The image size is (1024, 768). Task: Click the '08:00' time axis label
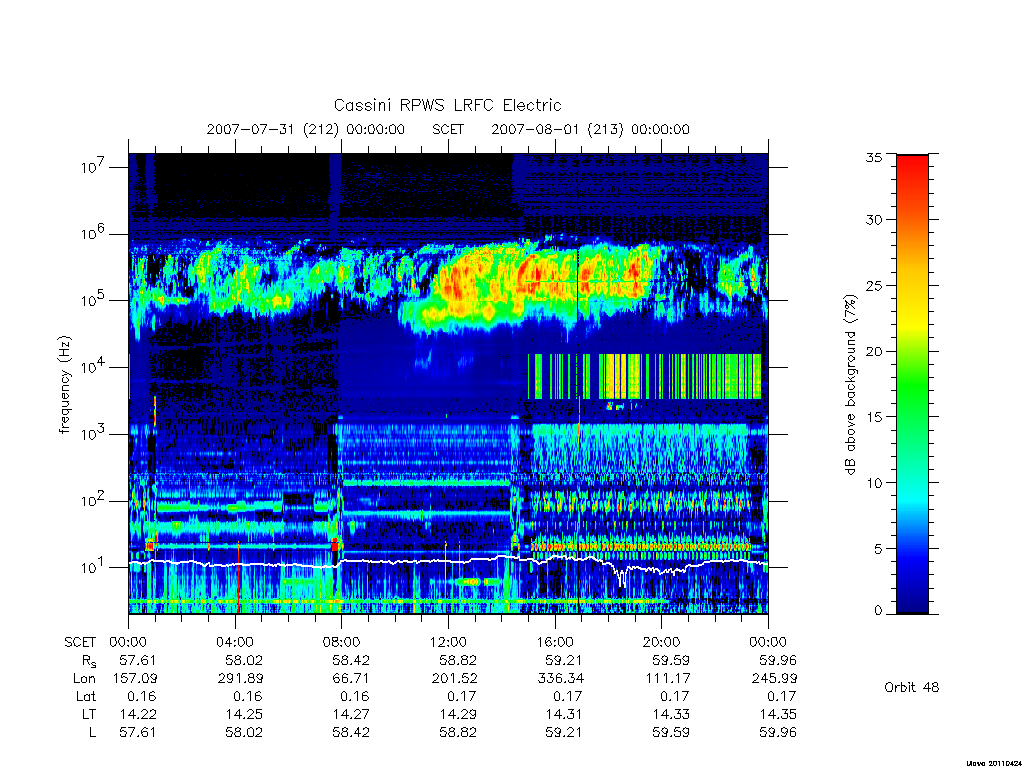[x=342, y=642]
